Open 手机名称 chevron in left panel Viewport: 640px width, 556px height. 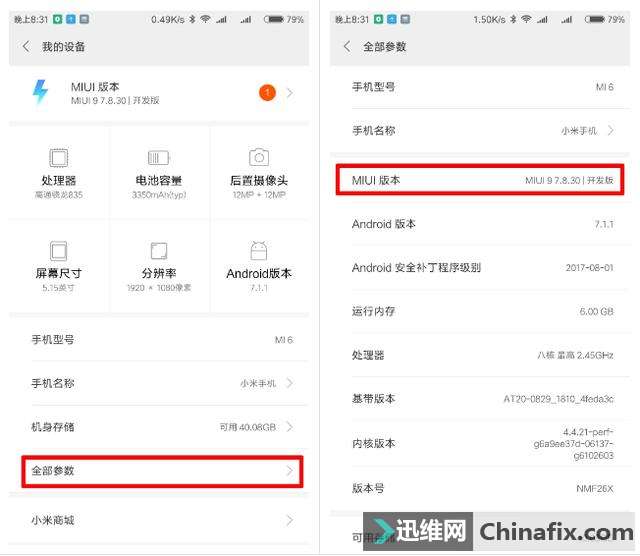[x=289, y=383]
